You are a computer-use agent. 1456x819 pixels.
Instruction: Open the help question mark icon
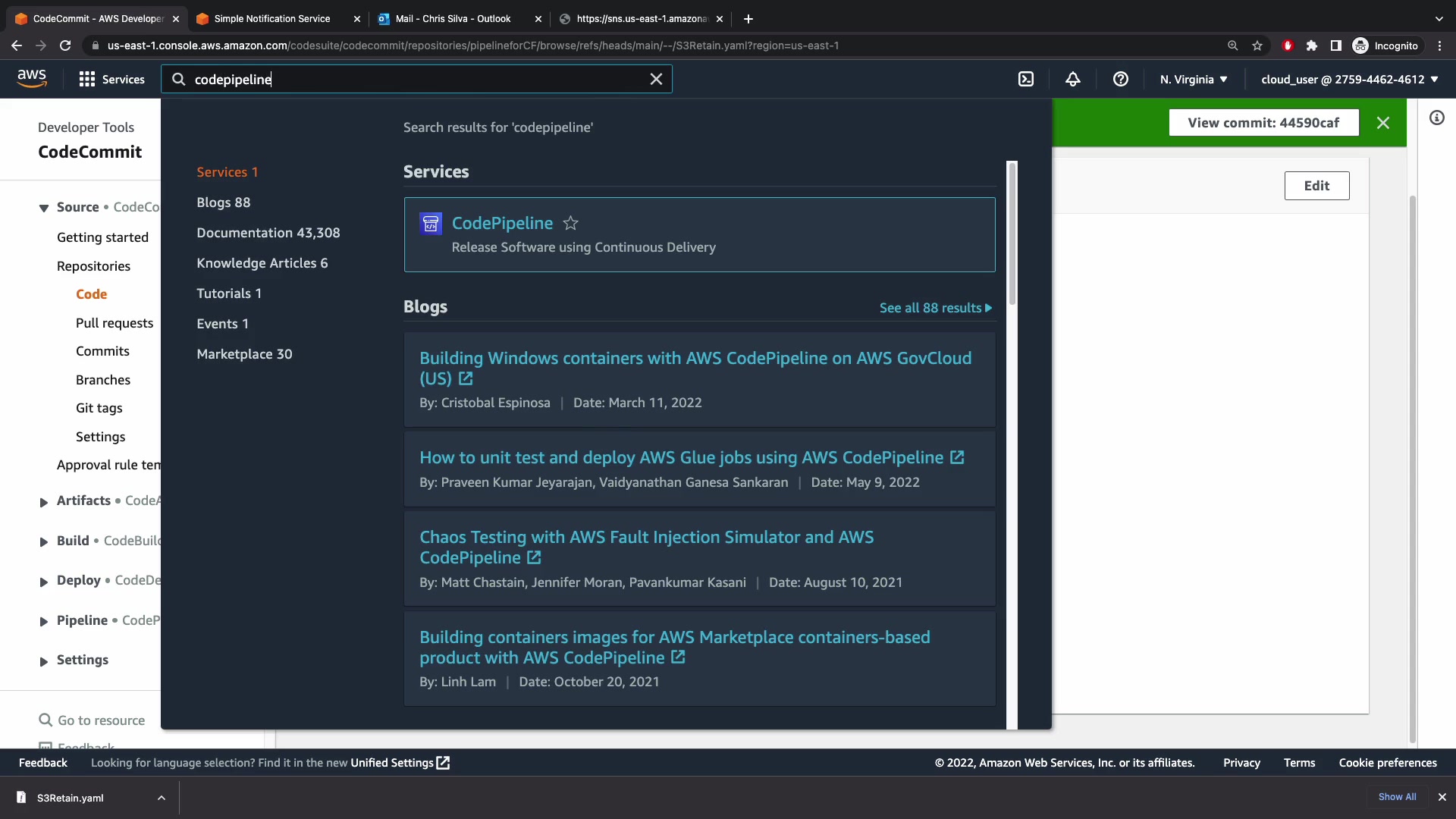click(x=1120, y=79)
